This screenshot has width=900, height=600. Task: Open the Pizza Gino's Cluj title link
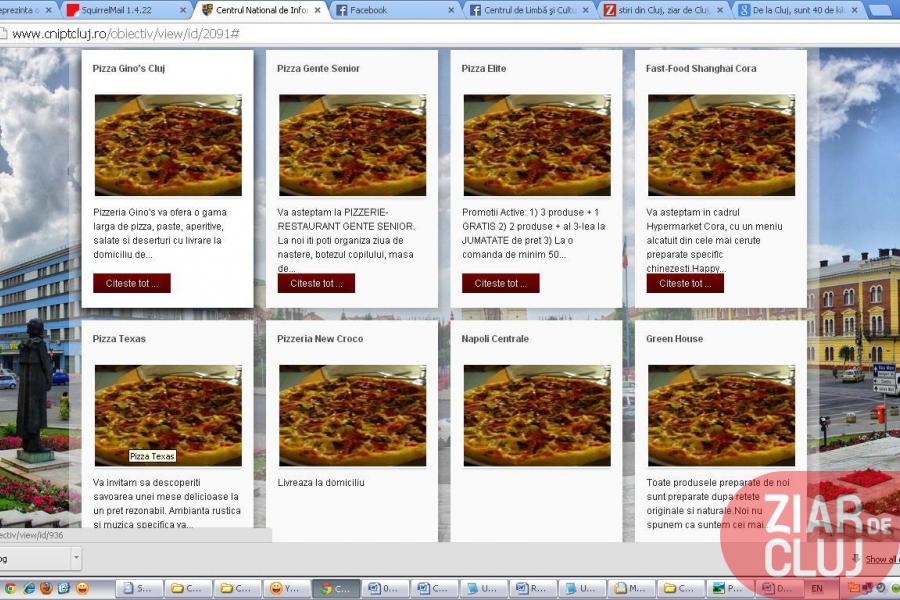pos(129,68)
